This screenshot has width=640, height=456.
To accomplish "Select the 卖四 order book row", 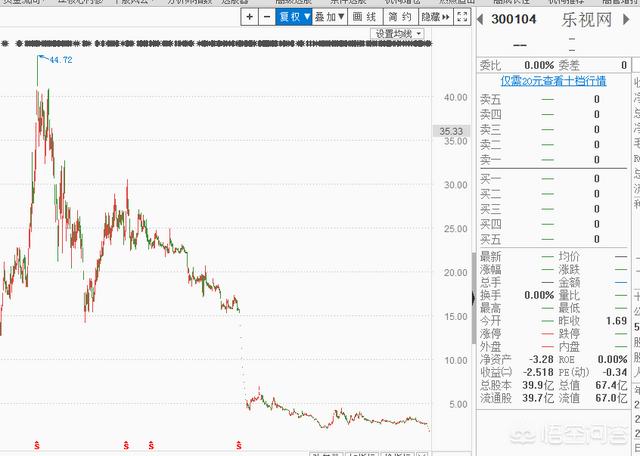I will [553, 114].
